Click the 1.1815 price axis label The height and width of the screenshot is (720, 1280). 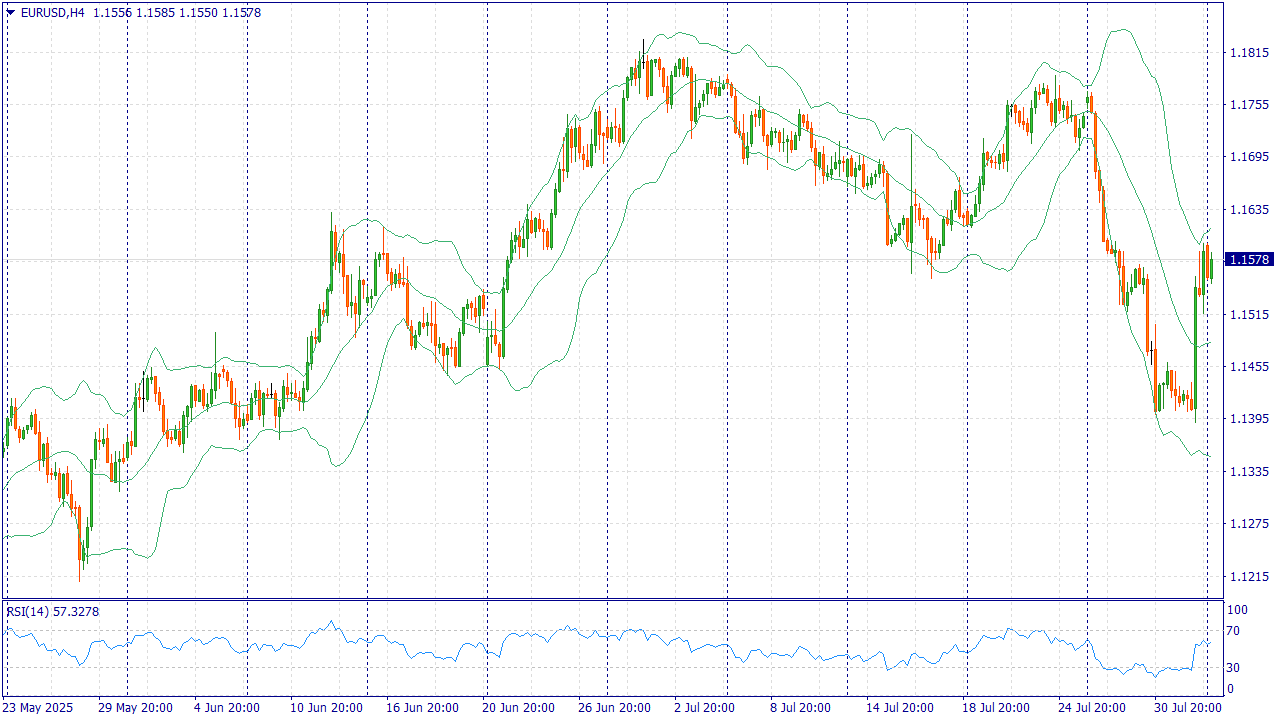click(x=1248, y=52)
